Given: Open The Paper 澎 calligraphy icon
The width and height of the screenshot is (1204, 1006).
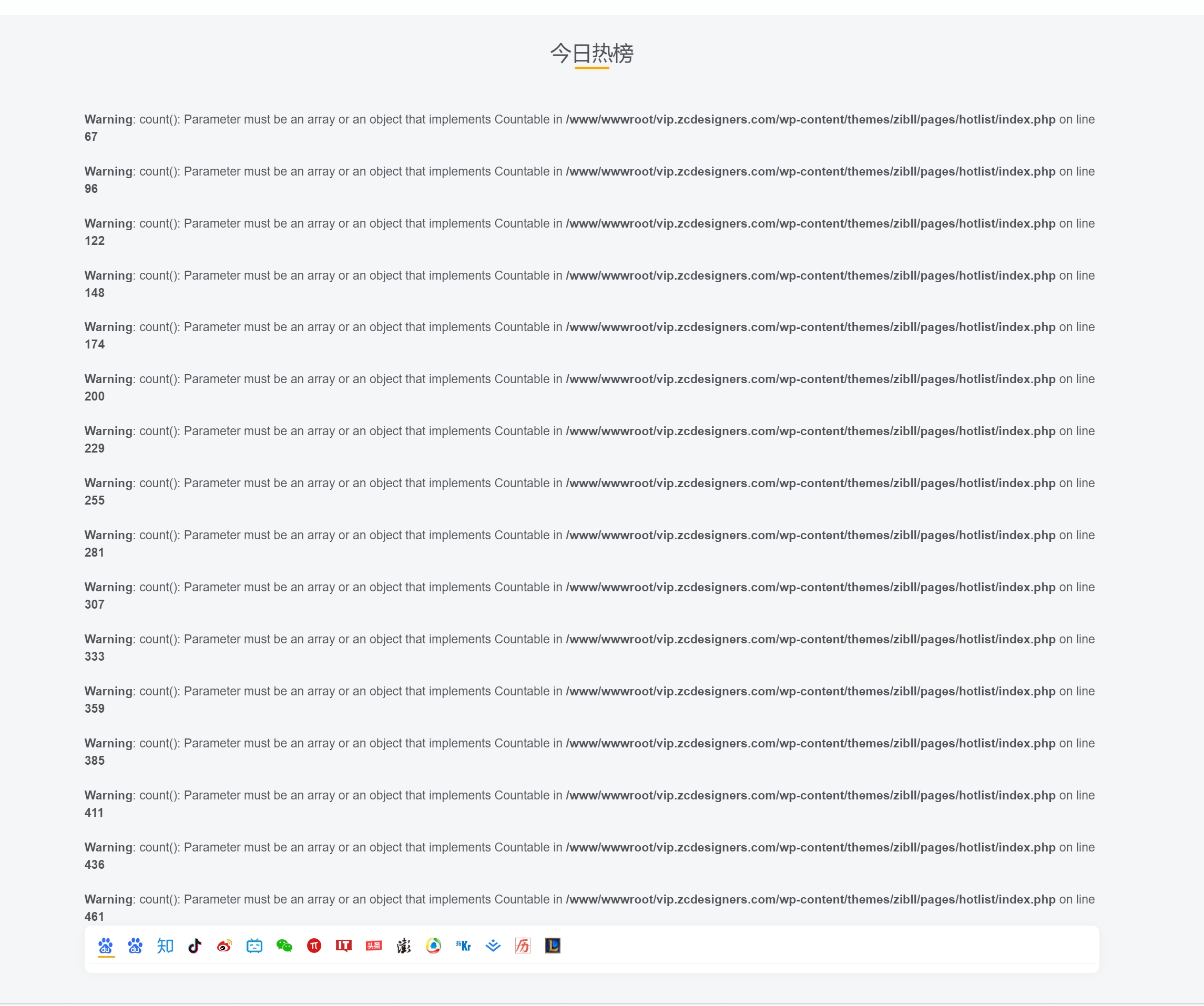Looking at the screenshot, I should (x=404, y=945).
